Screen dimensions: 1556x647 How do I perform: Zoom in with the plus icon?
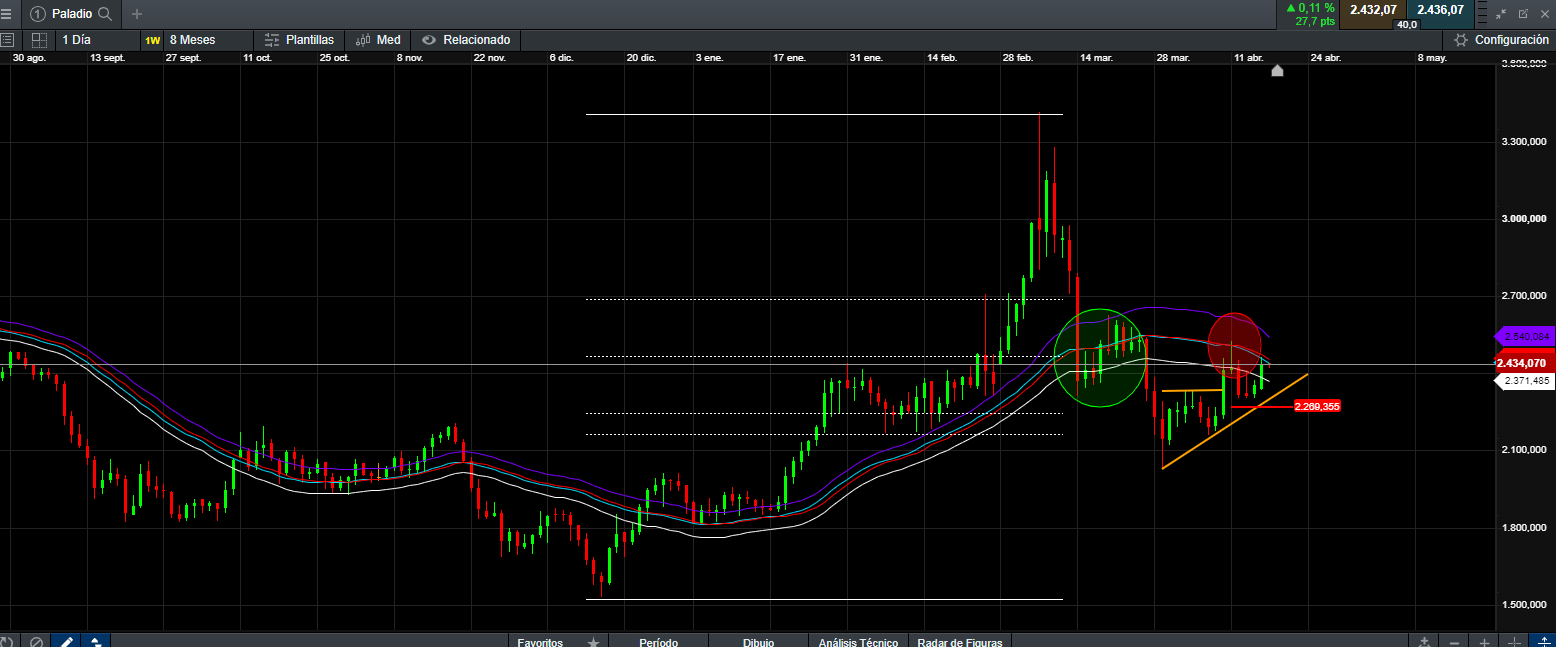coord(1485,642)
